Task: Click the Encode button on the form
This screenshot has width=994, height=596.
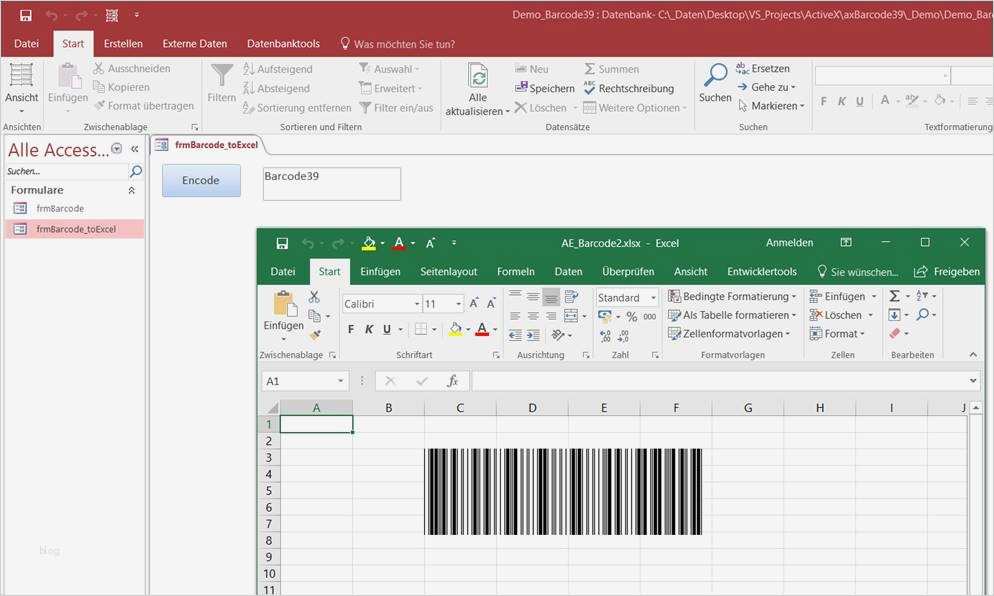Action: [201, 181]
